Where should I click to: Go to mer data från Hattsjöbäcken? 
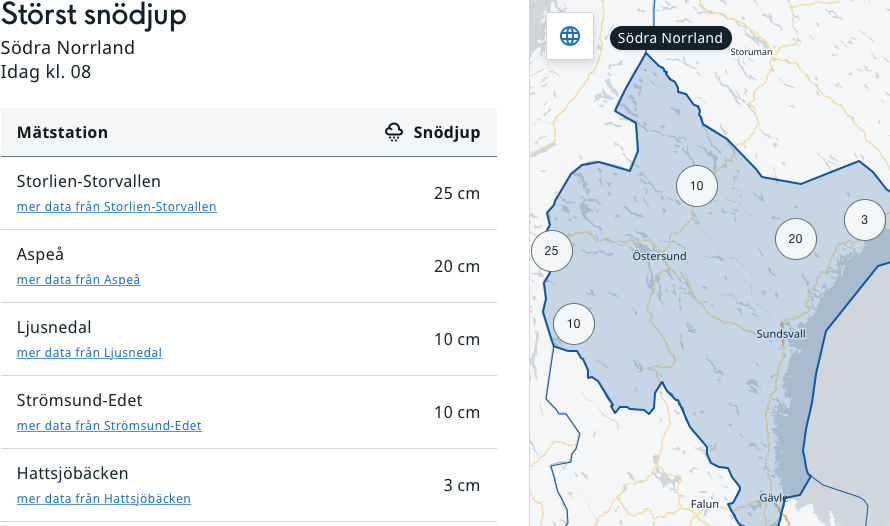[x=104, y=499]
